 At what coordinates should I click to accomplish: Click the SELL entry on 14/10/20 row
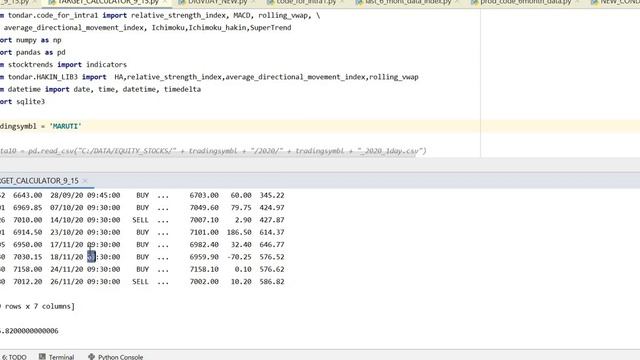[x=140, y=220]
